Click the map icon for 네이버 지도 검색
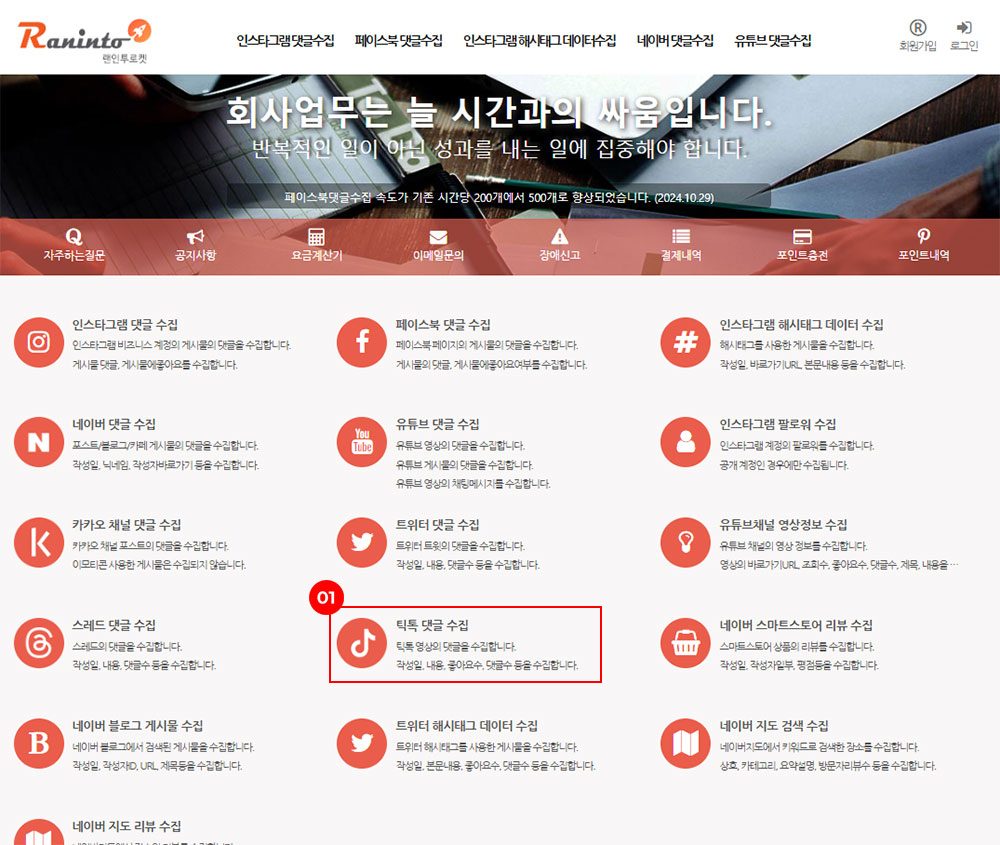 (x=686, y=744)
